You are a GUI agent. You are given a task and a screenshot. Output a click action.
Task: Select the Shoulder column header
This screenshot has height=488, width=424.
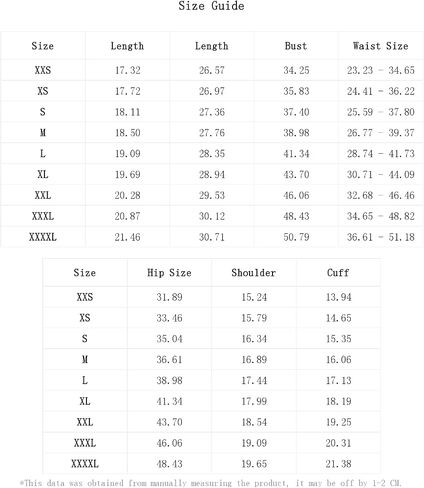pos(254,273)
